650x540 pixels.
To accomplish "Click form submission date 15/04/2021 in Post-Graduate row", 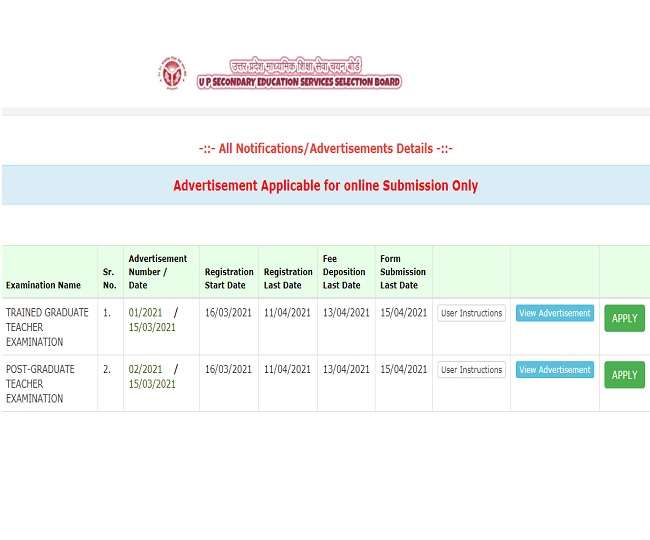I will click(404, 369).
